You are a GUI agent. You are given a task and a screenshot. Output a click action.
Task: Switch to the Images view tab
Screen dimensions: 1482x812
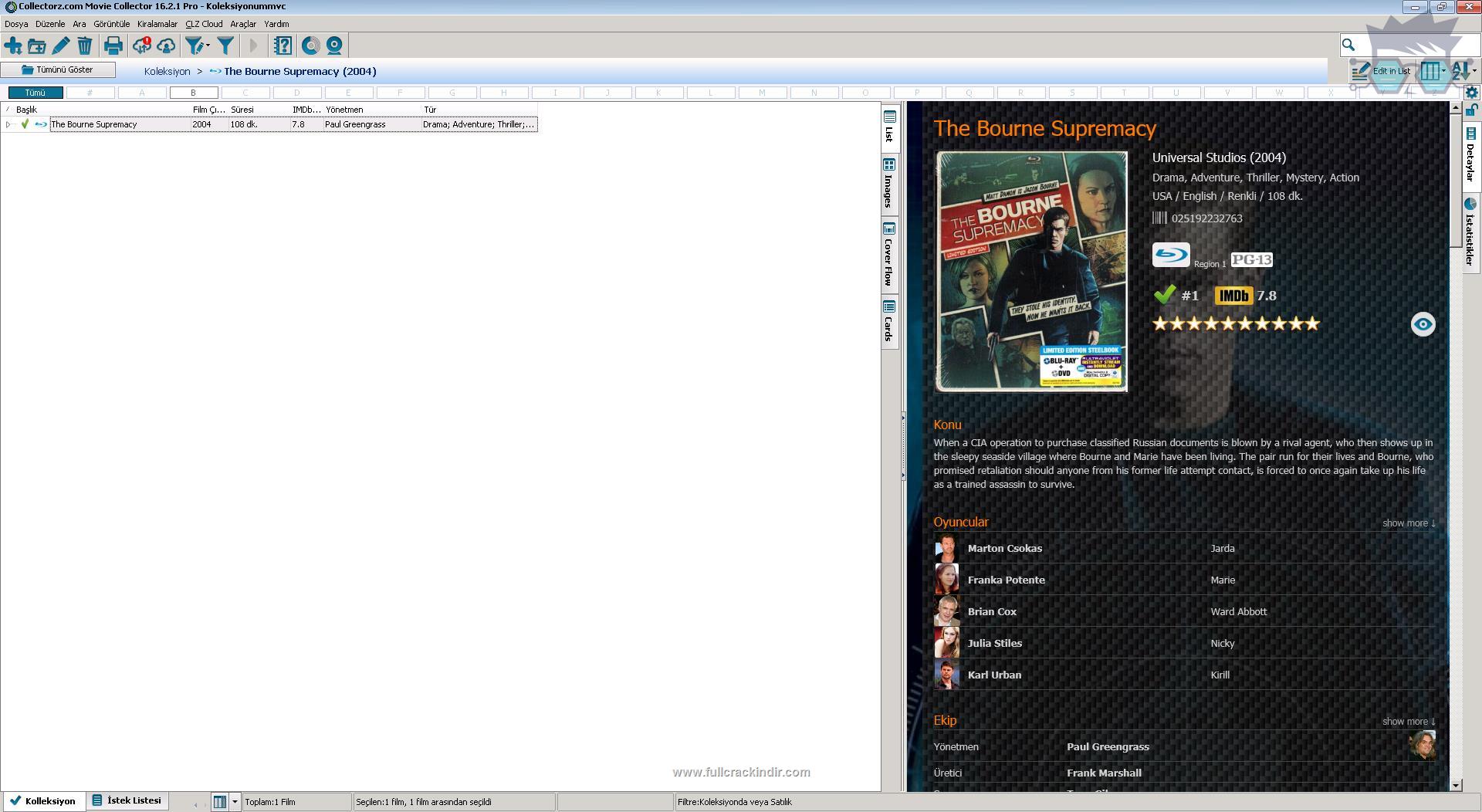[889, 184]
